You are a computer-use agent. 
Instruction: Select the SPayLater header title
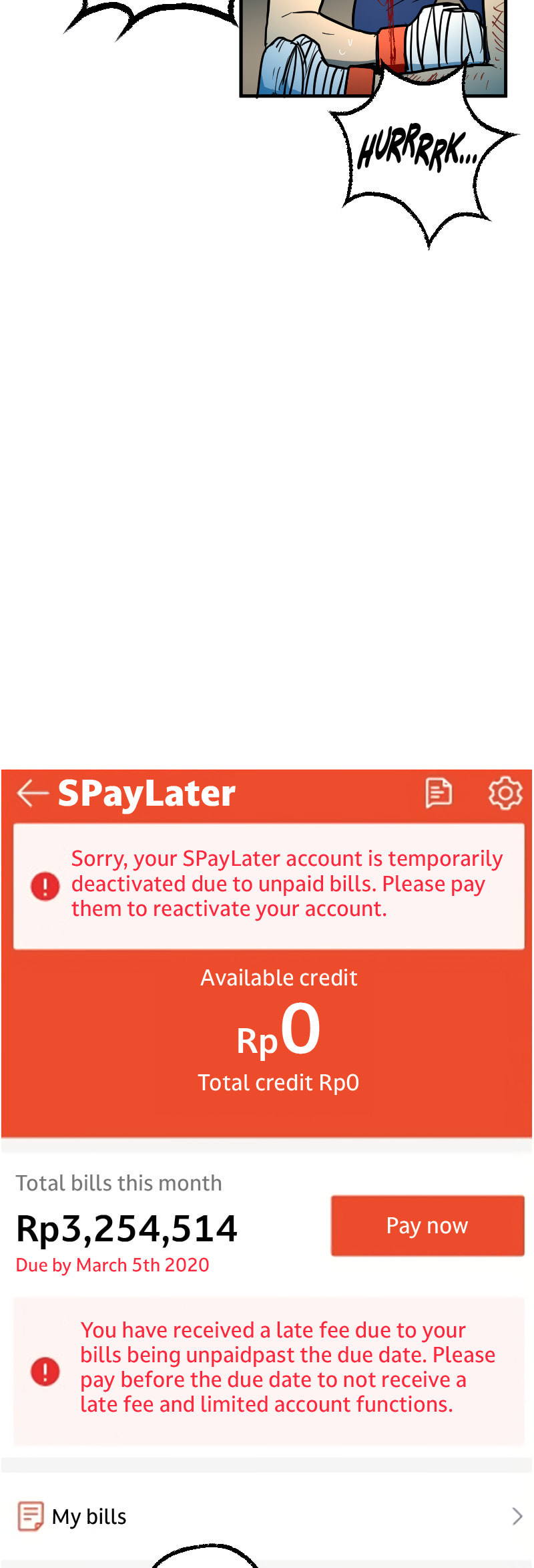147,794
